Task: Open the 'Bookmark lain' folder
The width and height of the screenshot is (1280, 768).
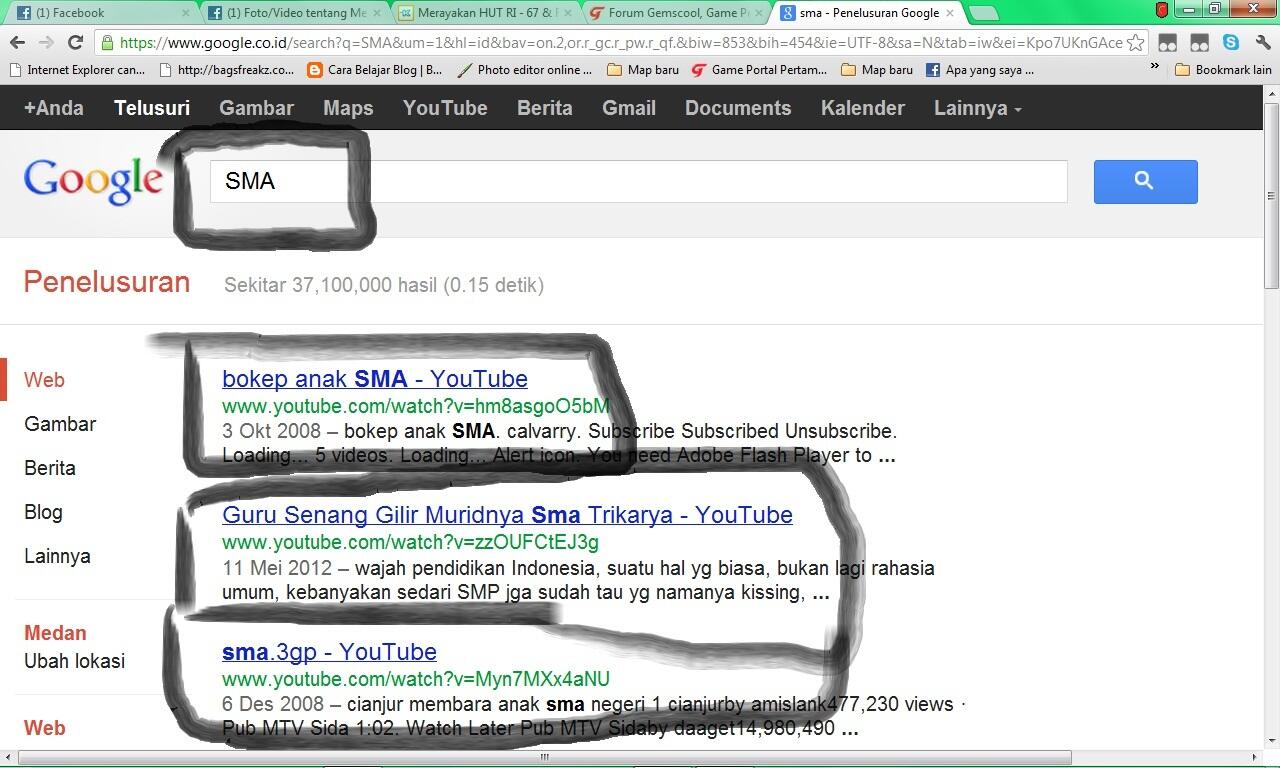Action: coord(1224,70)
